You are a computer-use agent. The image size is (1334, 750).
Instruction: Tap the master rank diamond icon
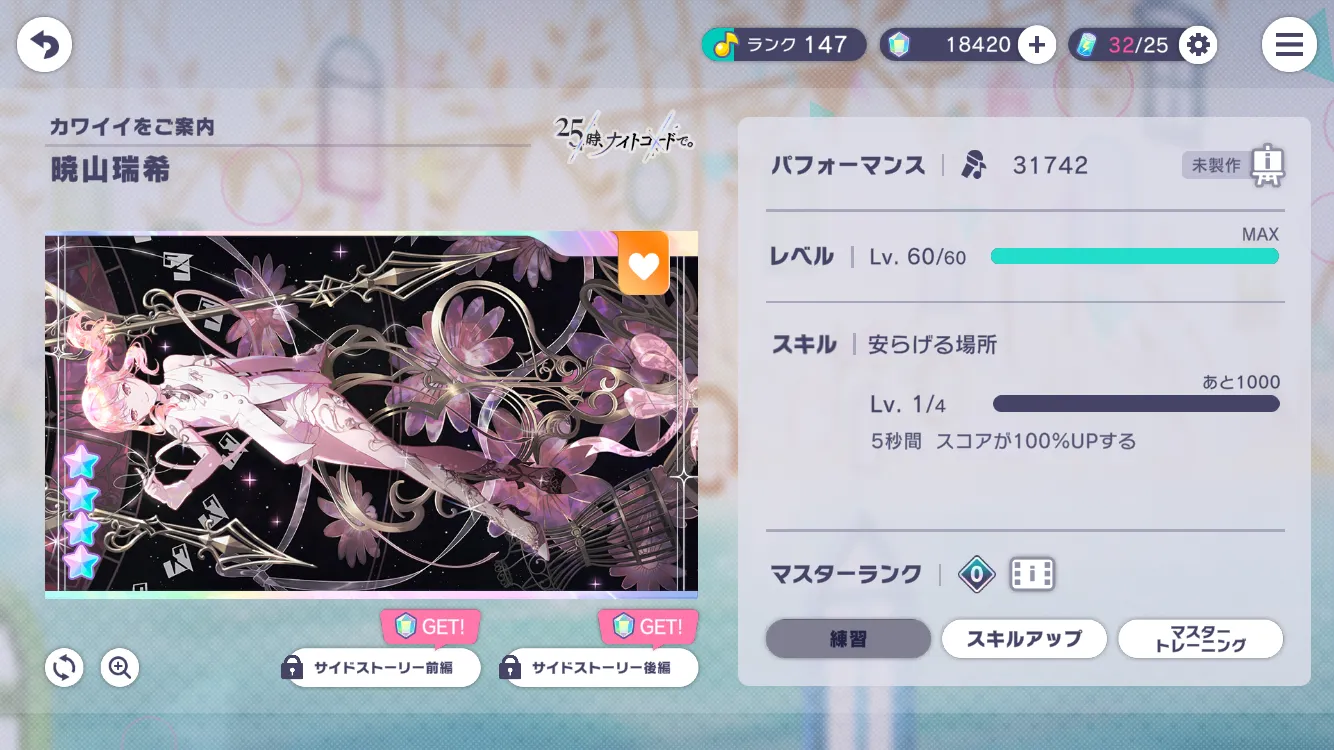(x=976, y=574)
